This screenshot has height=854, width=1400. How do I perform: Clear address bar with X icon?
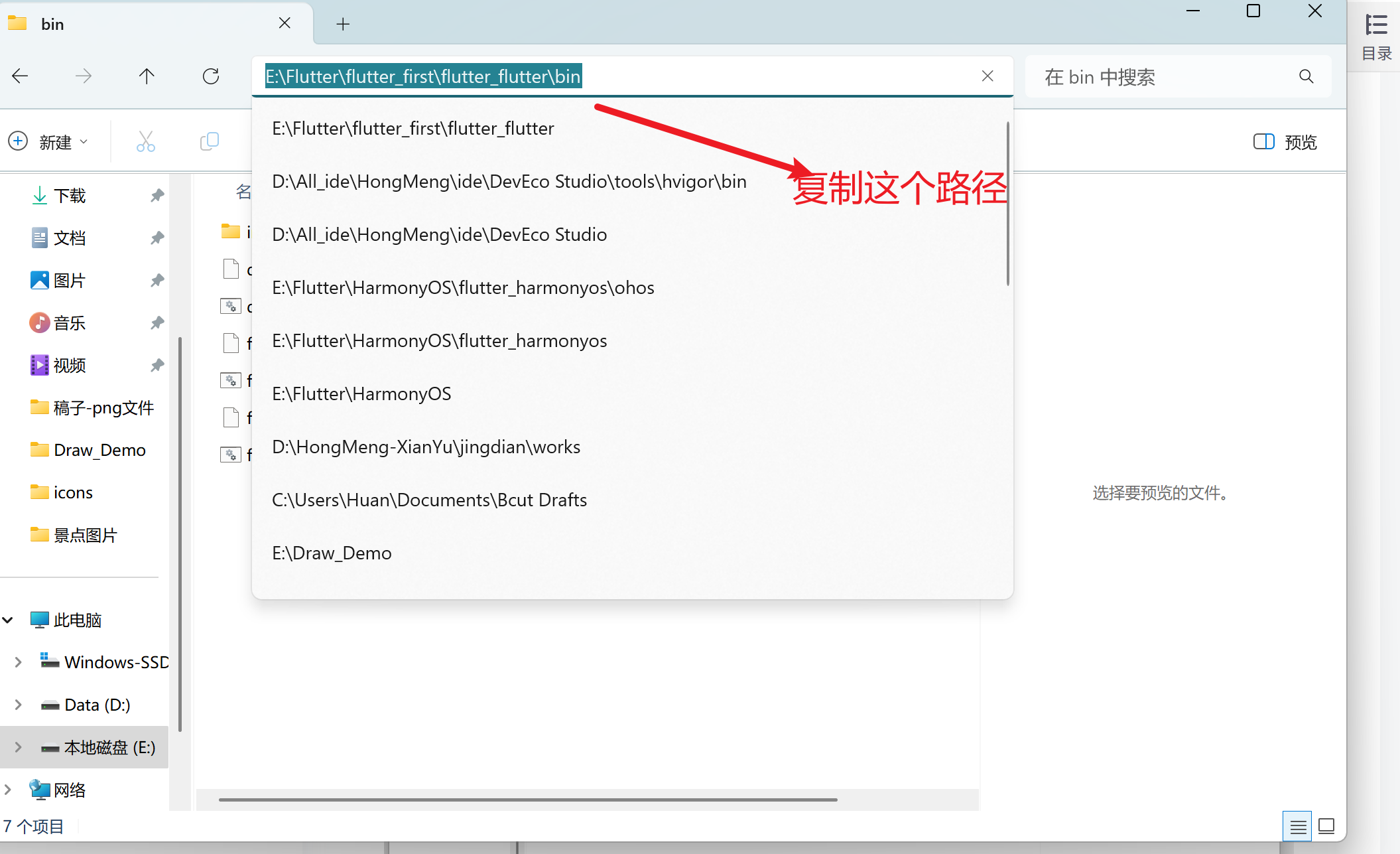[x=987, y=76]
